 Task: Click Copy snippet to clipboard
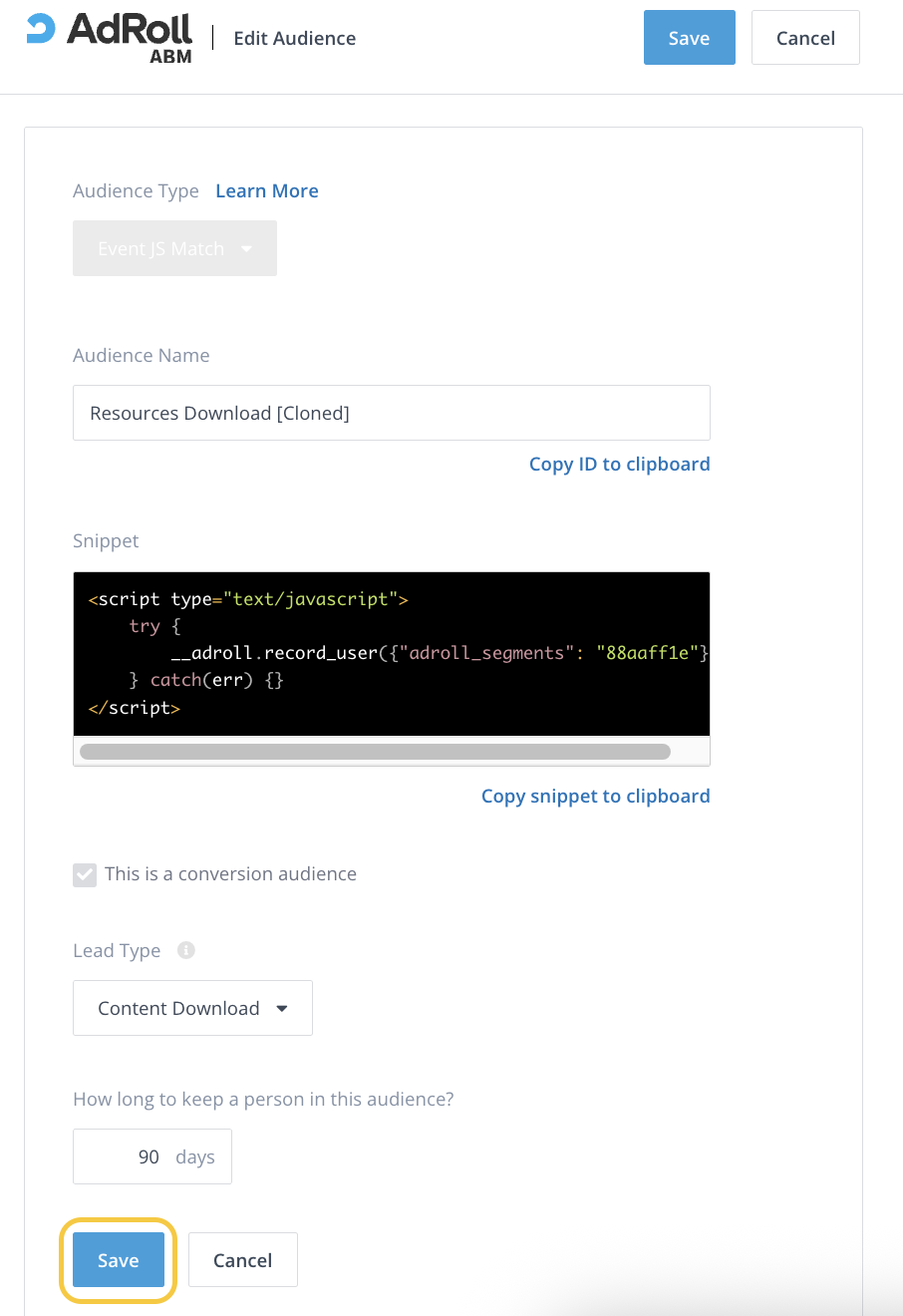[x=595, y=797]
